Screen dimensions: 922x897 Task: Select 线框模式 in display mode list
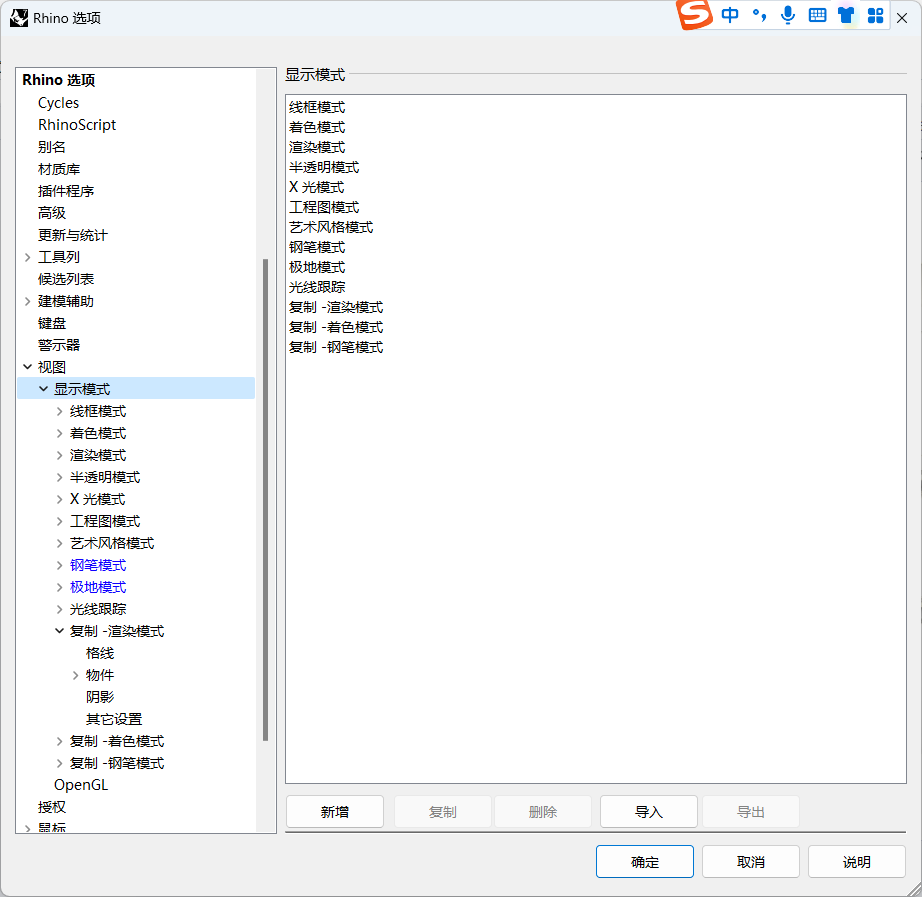[317, 107]
